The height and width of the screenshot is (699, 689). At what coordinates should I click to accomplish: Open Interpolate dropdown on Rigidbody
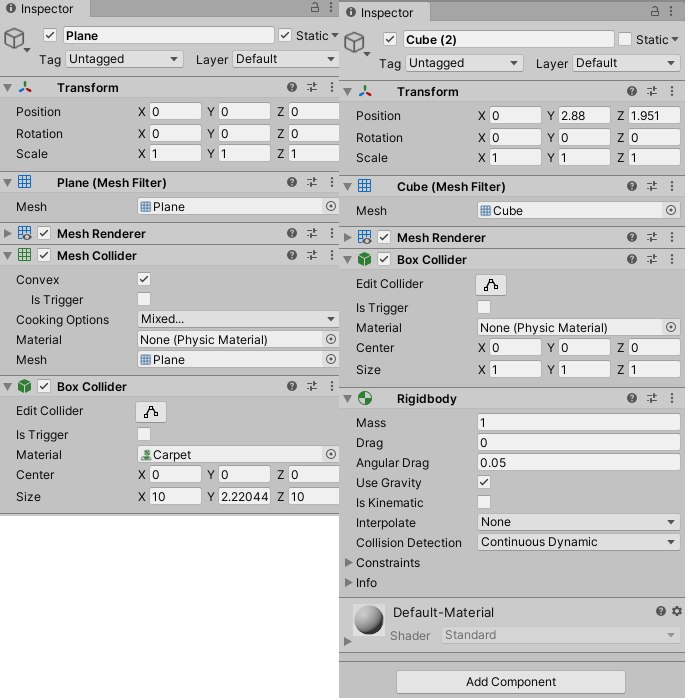(x=578, y=522)
